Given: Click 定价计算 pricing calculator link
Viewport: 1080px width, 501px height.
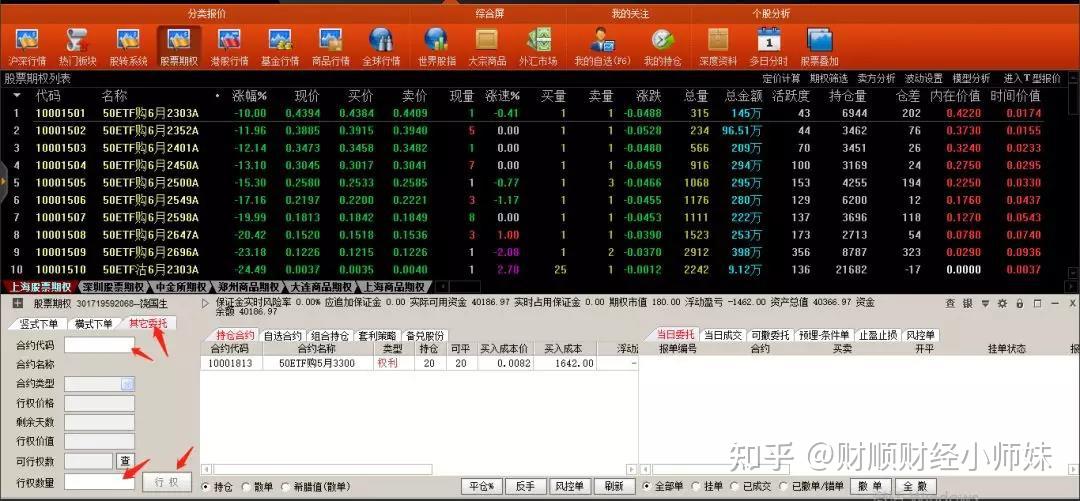Looking at the screenshot, I should coord(781,79).
